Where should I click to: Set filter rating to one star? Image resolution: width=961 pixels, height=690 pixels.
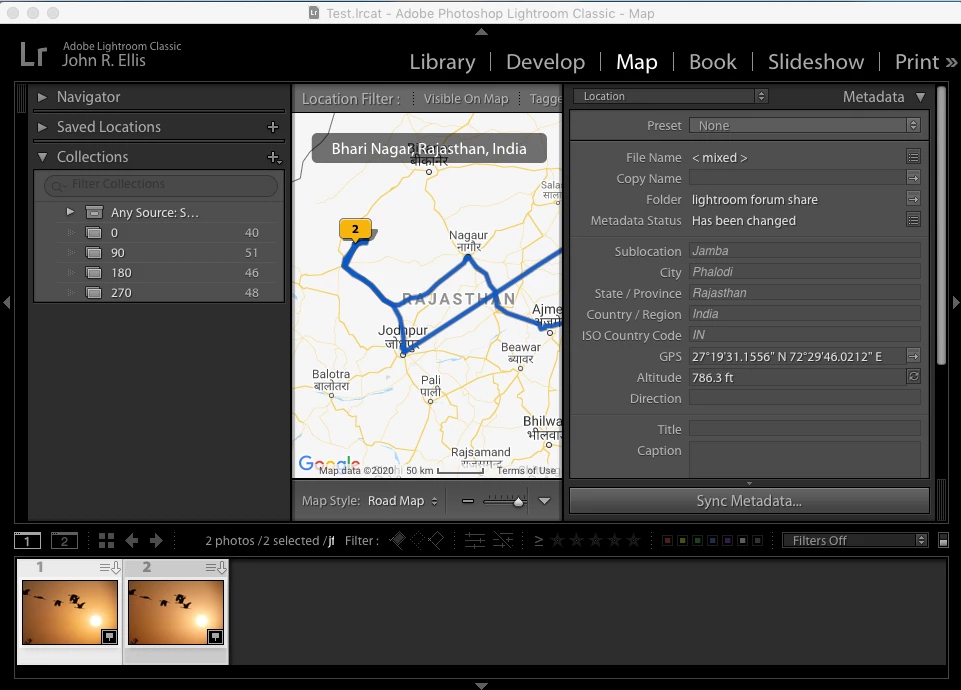pyautogui.click(x=557, y=540)
